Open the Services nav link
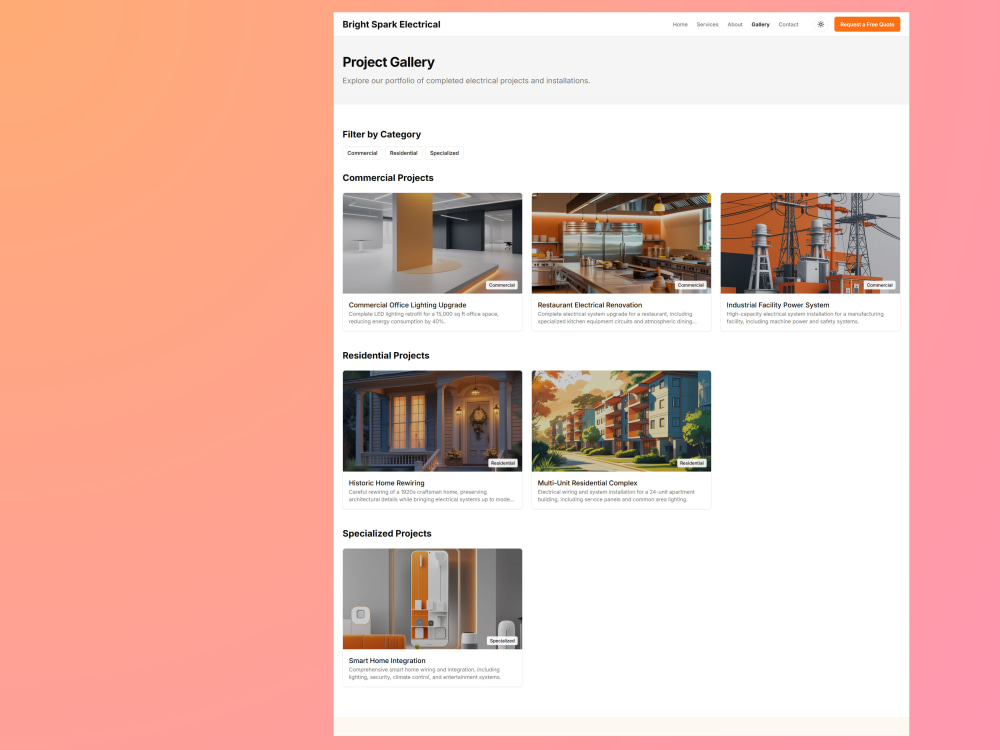The width and height of the screenshot is (1000, 750). click(707, 24)
